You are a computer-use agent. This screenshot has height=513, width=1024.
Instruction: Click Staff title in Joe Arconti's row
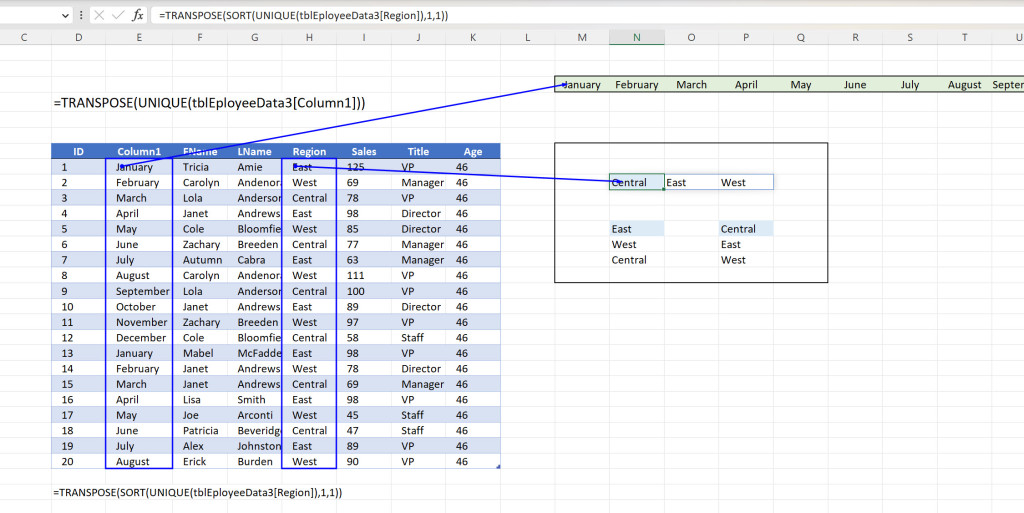(419, 415)
